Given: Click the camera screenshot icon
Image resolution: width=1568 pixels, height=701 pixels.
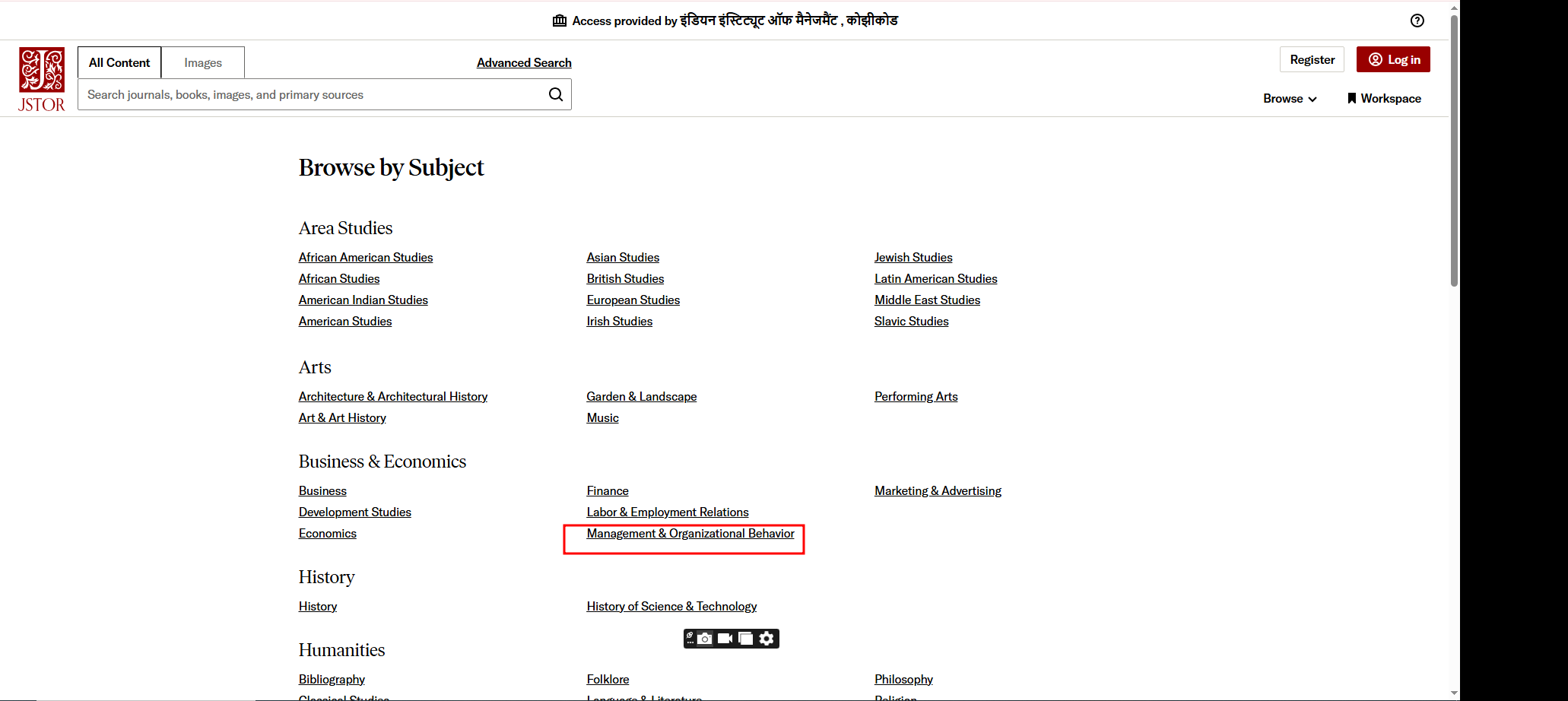Looking at the screenshot, I should (x=705, y=639).
